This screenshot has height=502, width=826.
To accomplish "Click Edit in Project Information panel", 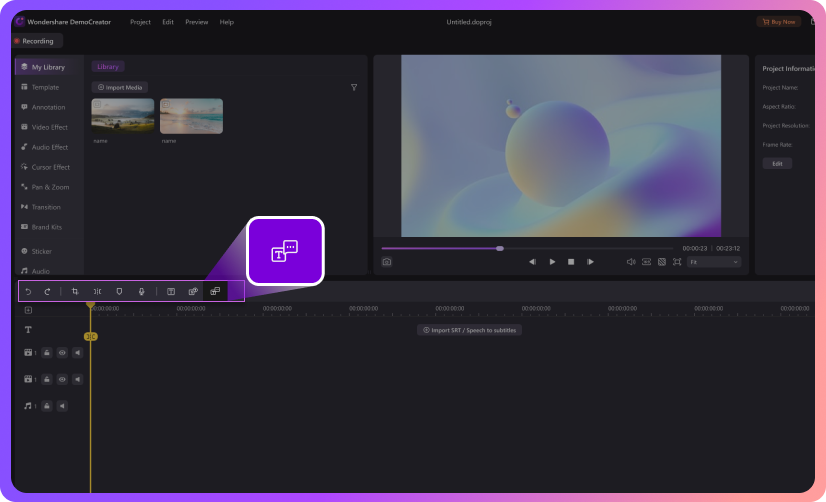I will [777, 163].
